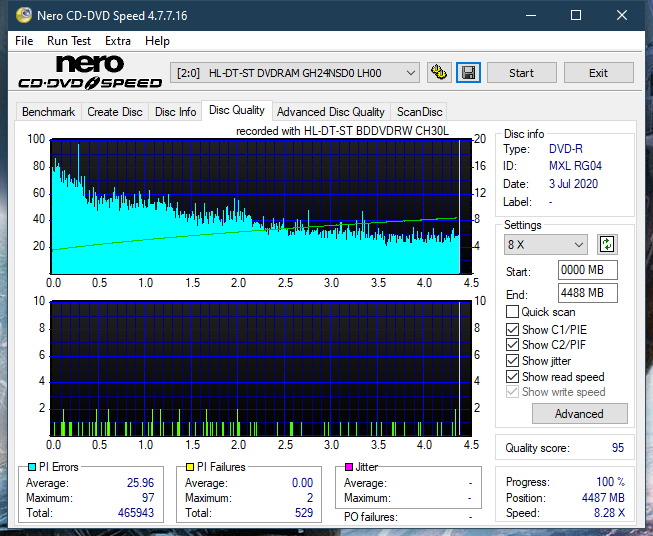Click the PI Errors graph area
This screenshot has height=536, width=653.
[x=261, y=207]
